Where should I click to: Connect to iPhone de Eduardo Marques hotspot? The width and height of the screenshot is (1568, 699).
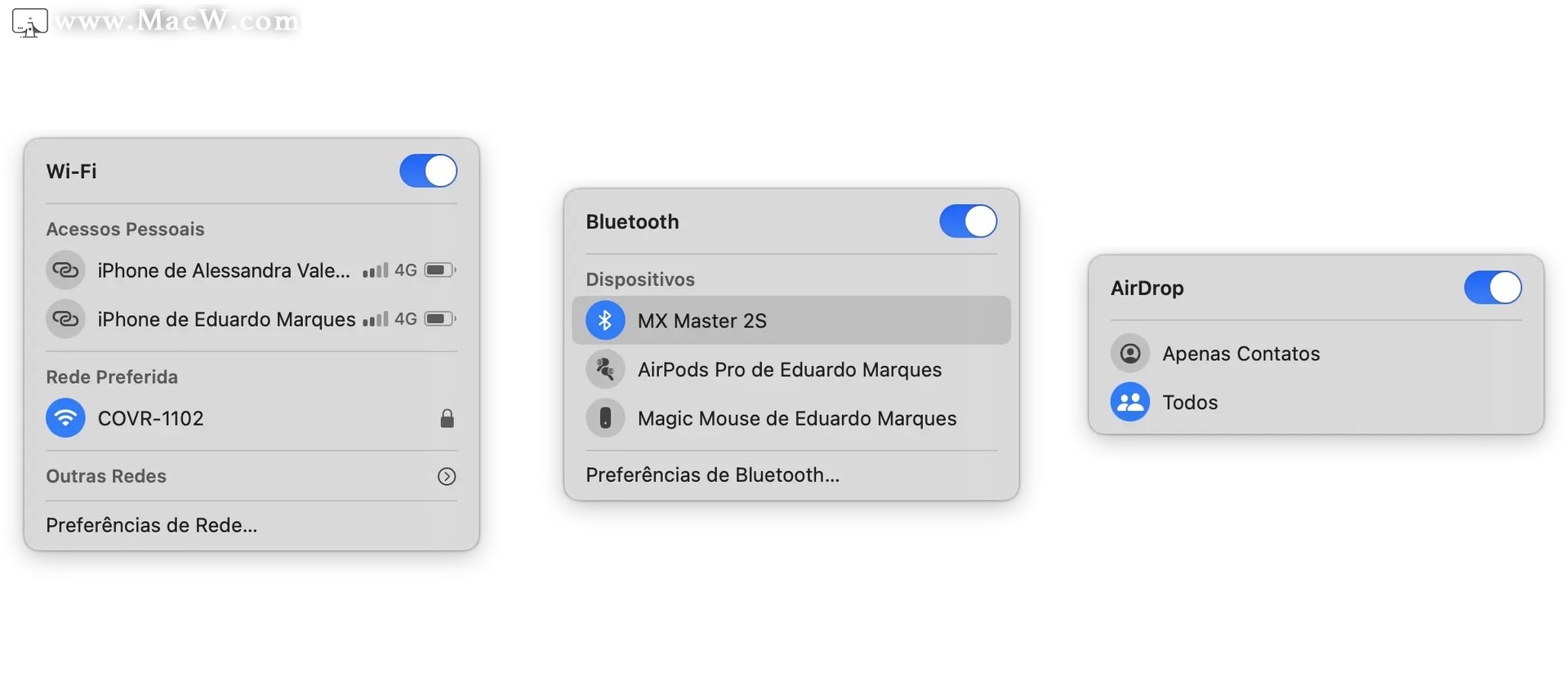pyautogui.click(x=252, y=319)
